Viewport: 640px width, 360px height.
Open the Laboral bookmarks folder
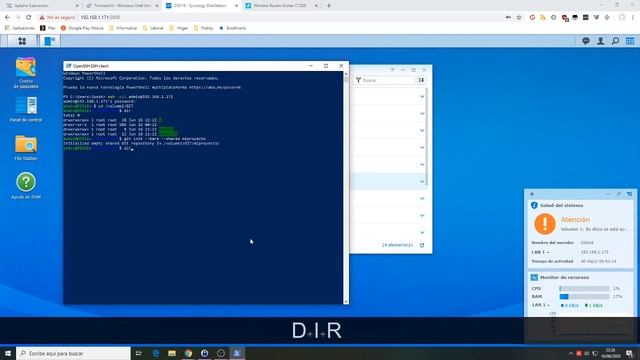click(x=153, y=28)
